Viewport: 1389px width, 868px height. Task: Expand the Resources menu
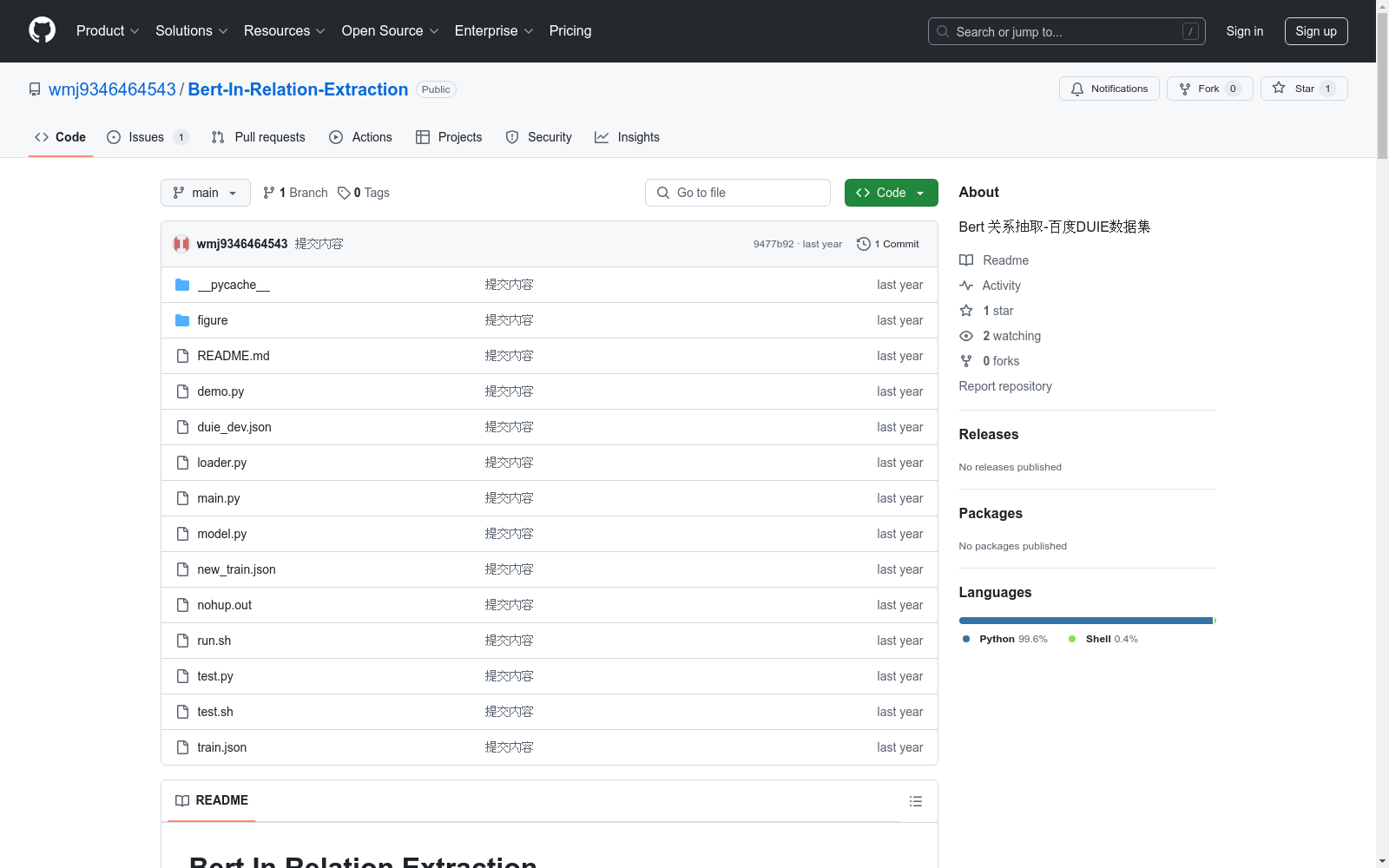285,30
